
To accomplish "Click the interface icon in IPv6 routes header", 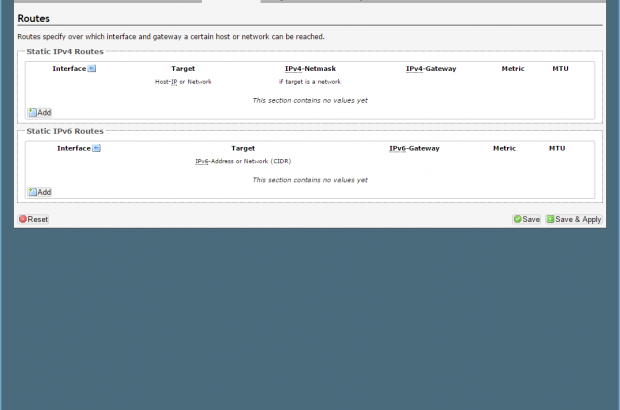I will tap(96, 148).
